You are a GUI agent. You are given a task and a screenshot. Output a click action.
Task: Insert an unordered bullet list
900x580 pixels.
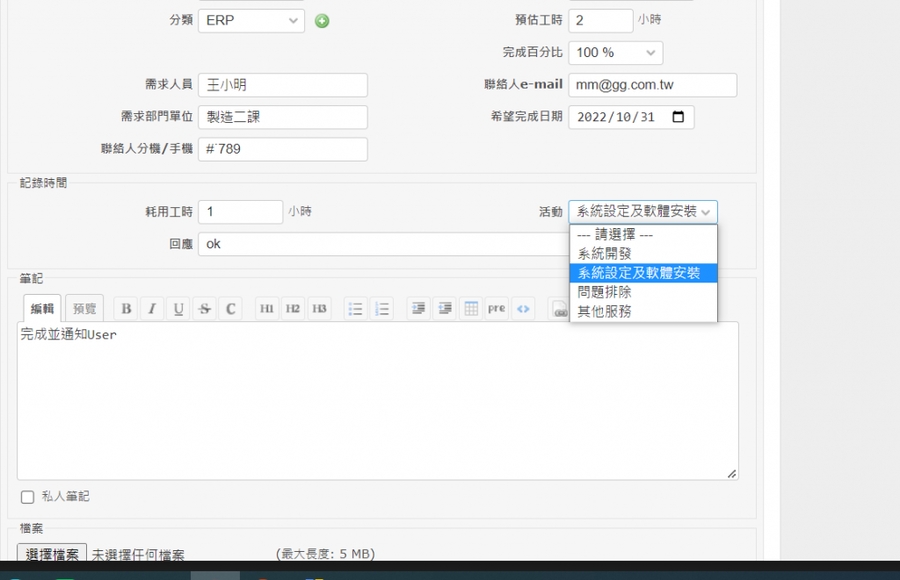355,309
